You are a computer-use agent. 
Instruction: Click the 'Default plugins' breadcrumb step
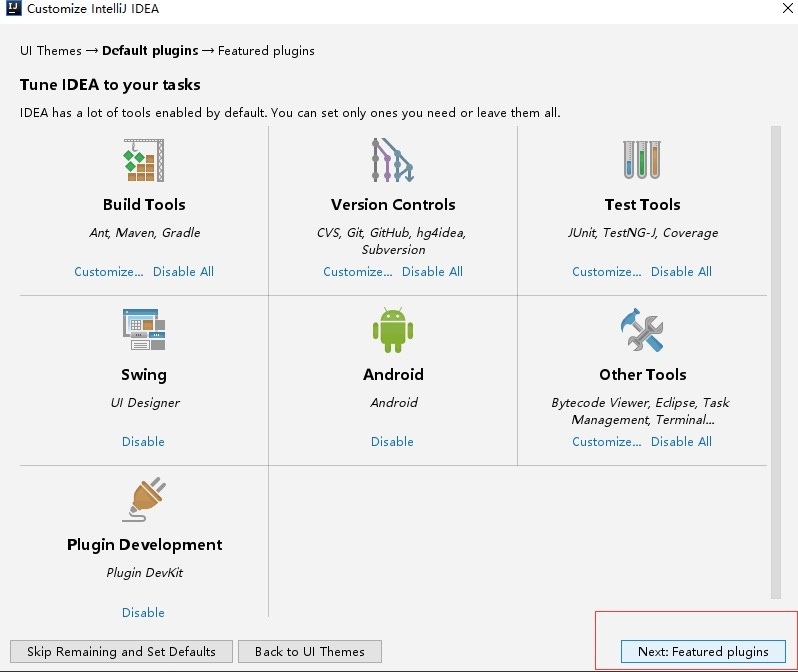coord(150,51)
